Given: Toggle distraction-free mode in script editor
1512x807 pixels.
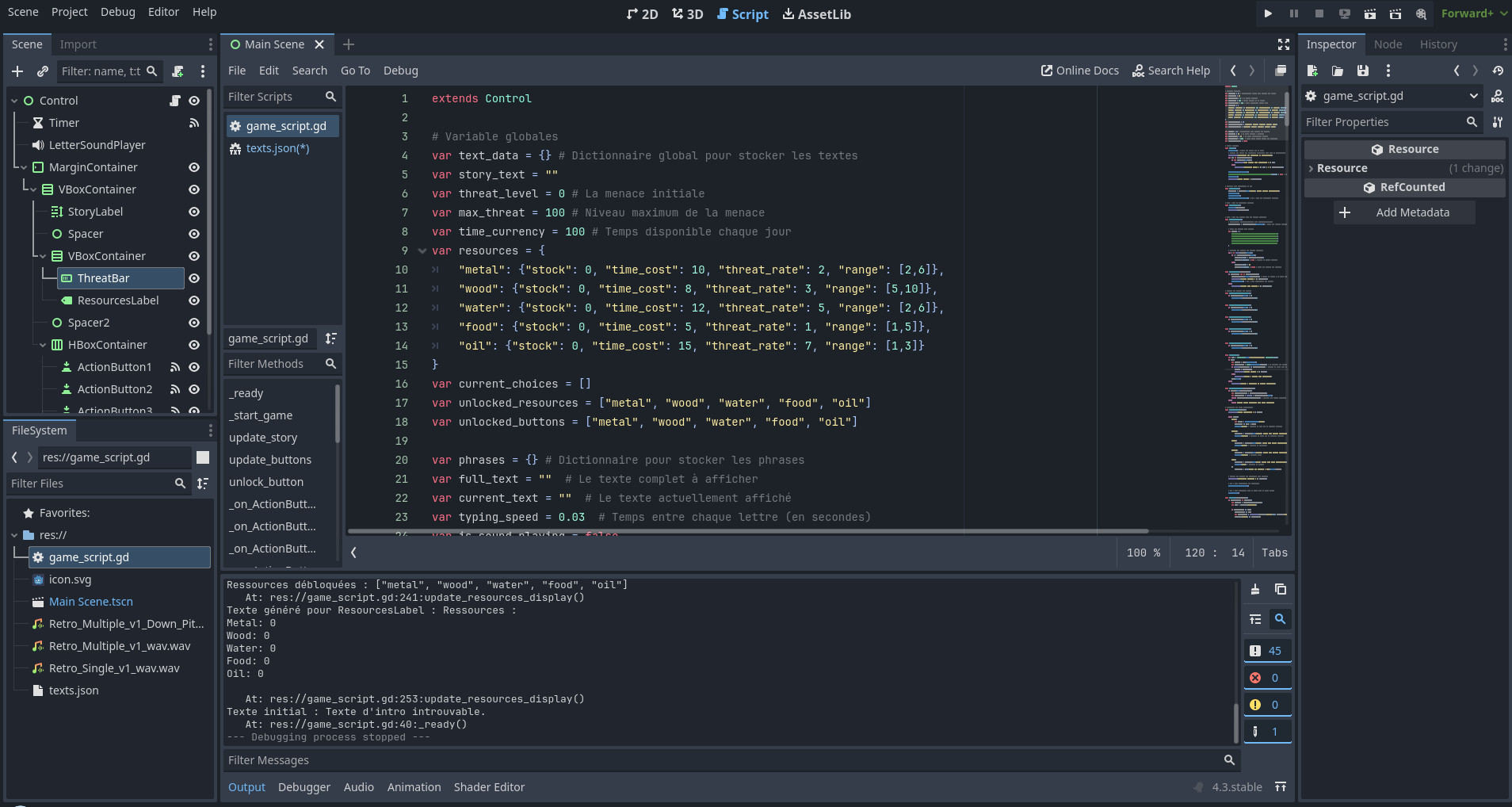Looking at the screenshot, I should [1284, 44].
